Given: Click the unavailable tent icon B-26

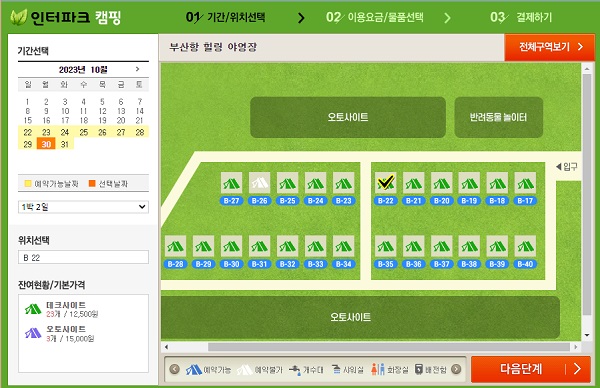Looking at the screenshot, I should [x=259, y=183].
